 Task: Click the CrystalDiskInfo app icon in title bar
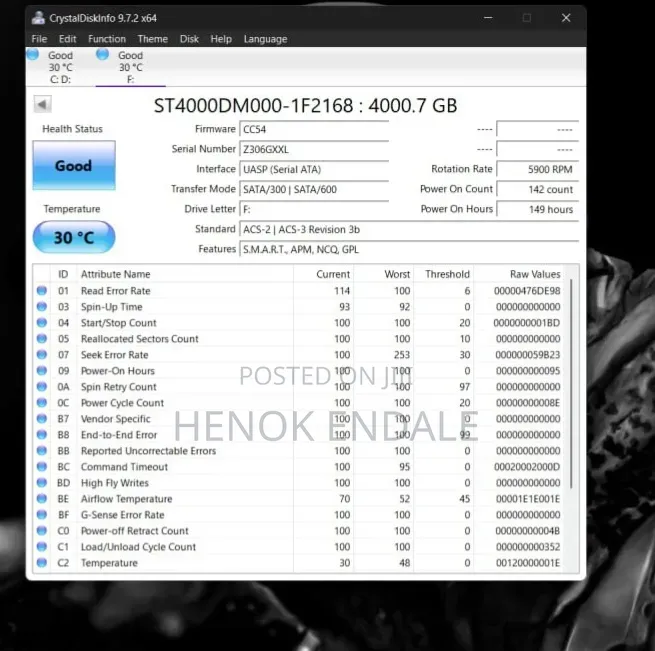click(38, 18)
